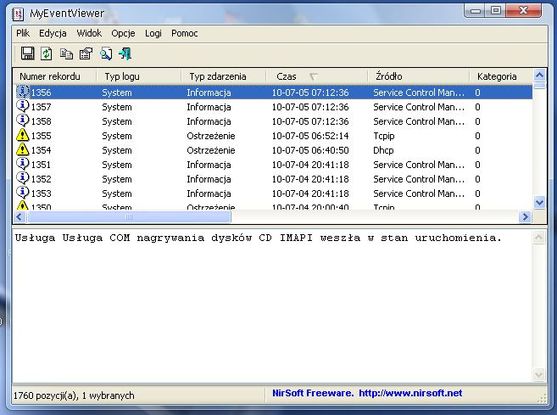
Task: Click the list scroll down arrow
Action: click(x=540, y=203)
